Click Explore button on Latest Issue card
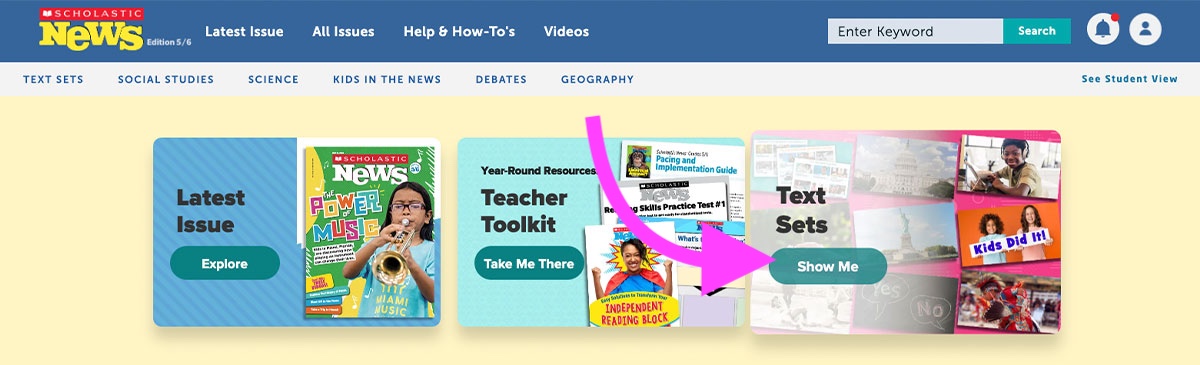The width and height of the screenshot is (1200, 365). [x=225, y=264]
